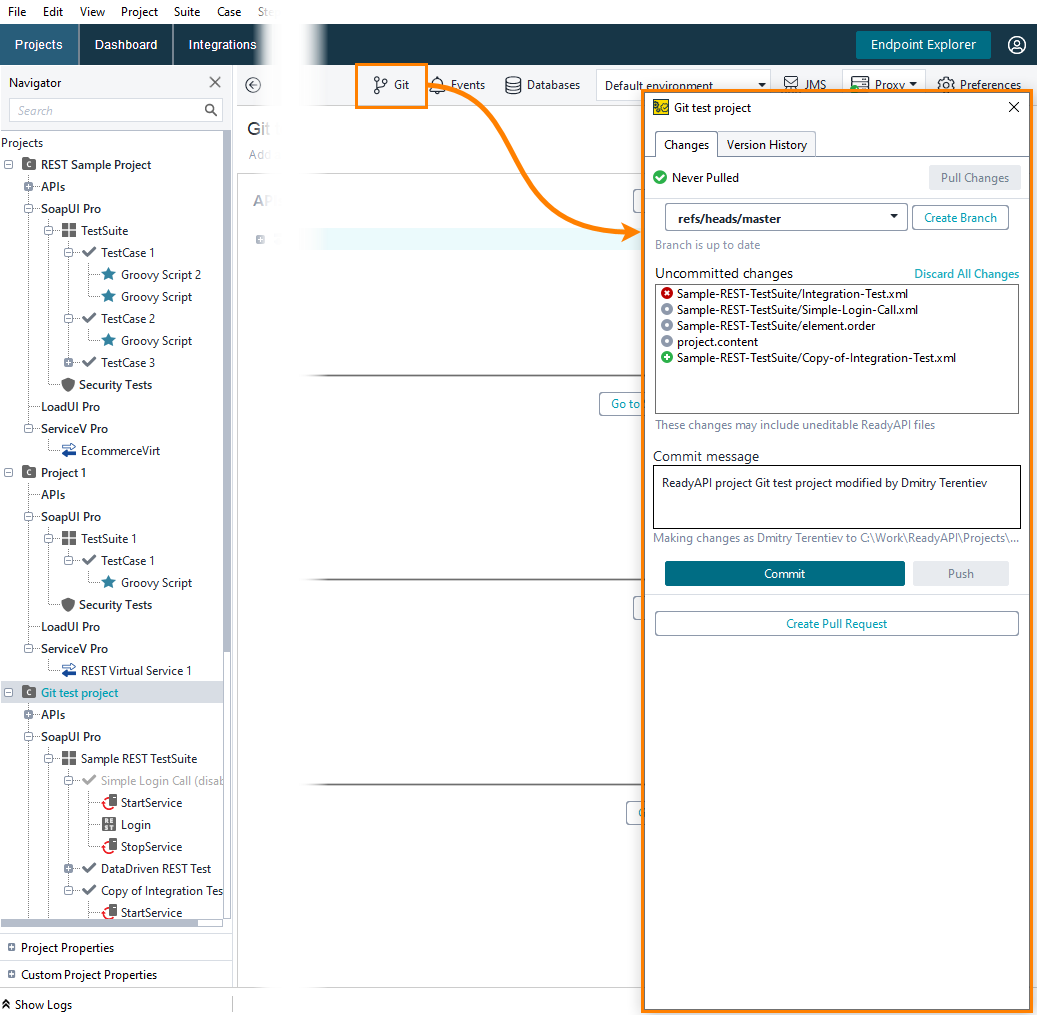Viewport: 1037px width, 1015px height.
Task: Click Create Pull Request button
Action: [836, 624]
